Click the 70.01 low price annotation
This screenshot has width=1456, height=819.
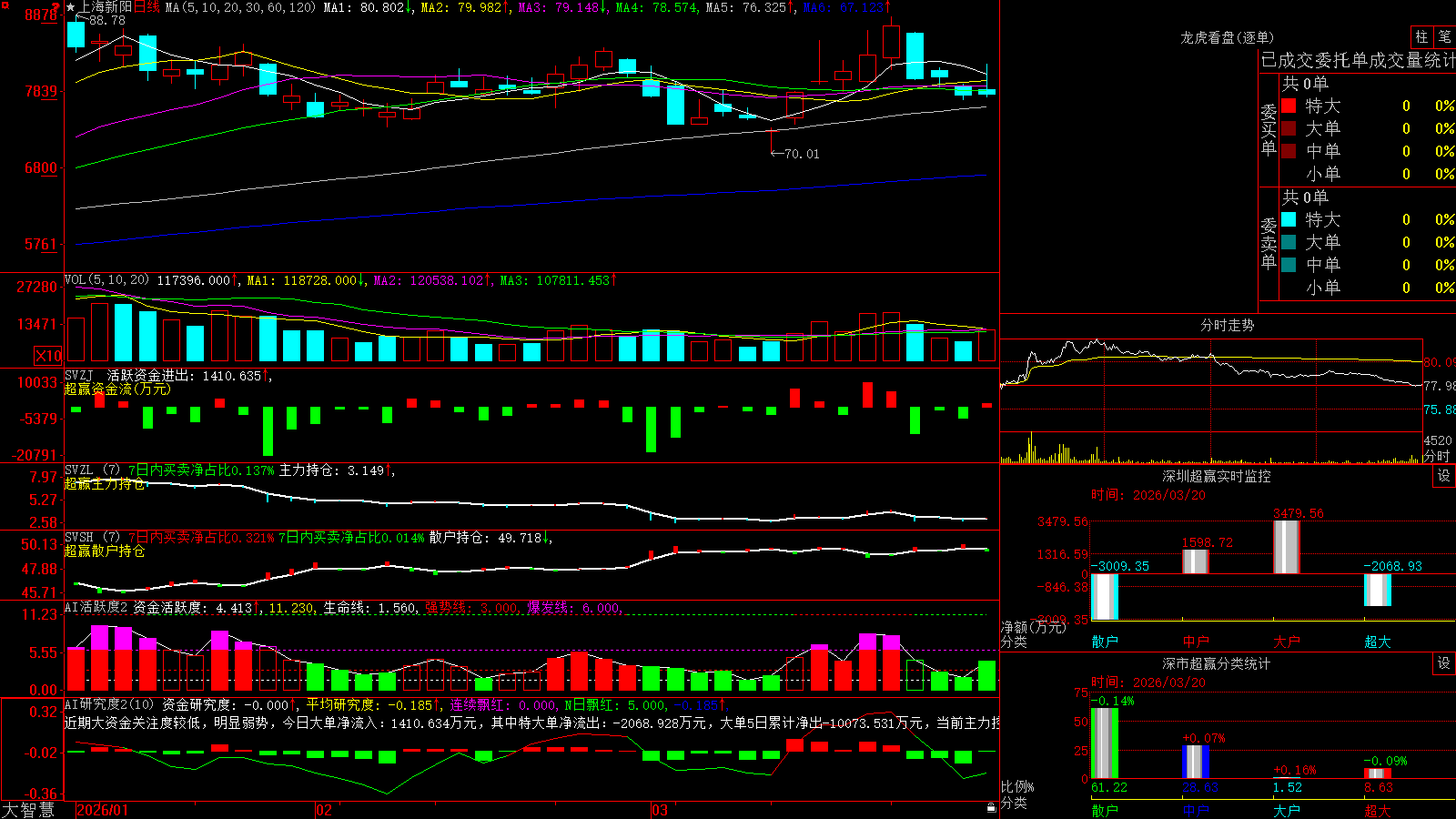pyautogui.click(x=801, y=154)
